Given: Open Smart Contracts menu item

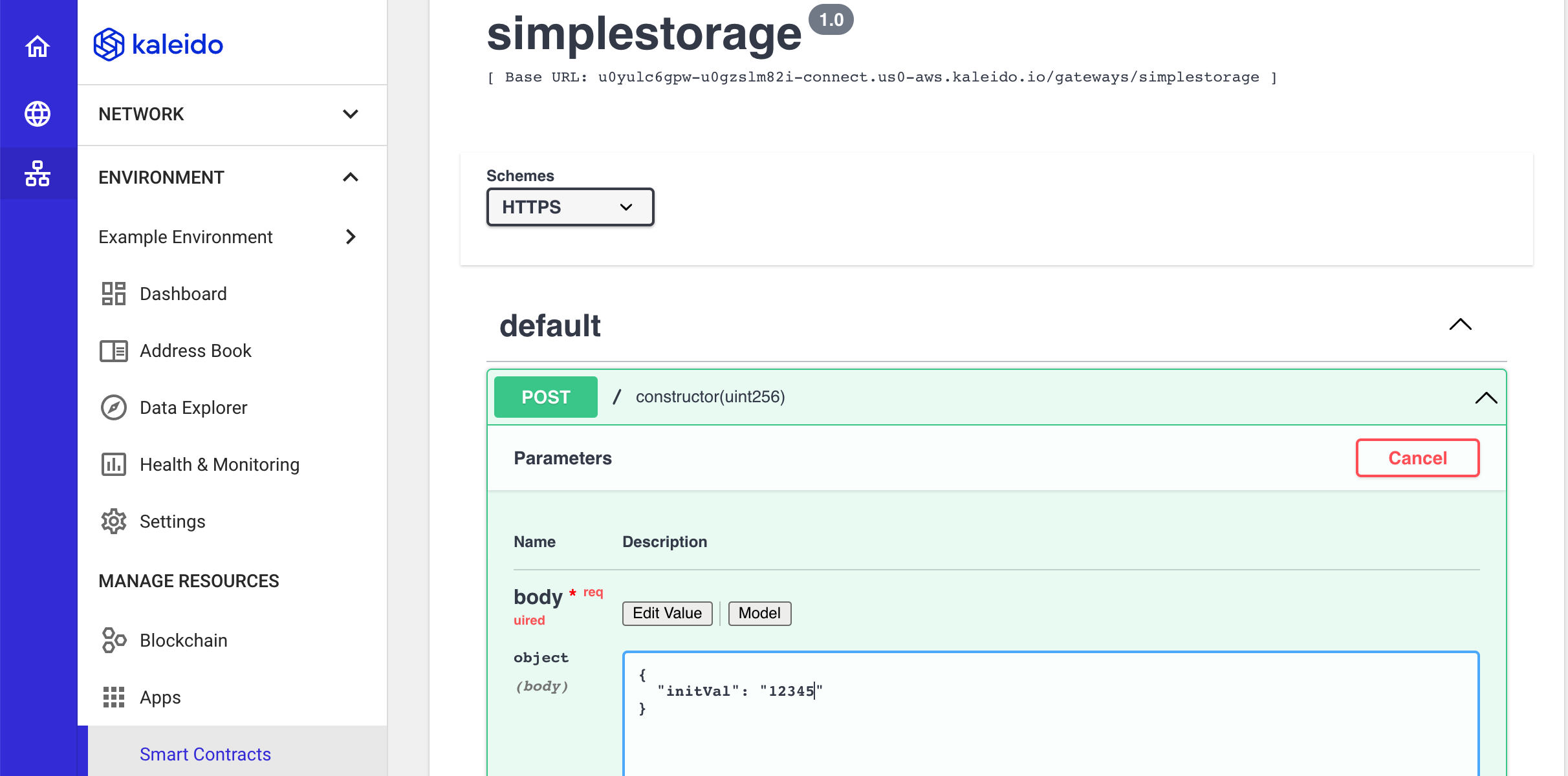Looking at the screenshot, I should coord(204,754).
